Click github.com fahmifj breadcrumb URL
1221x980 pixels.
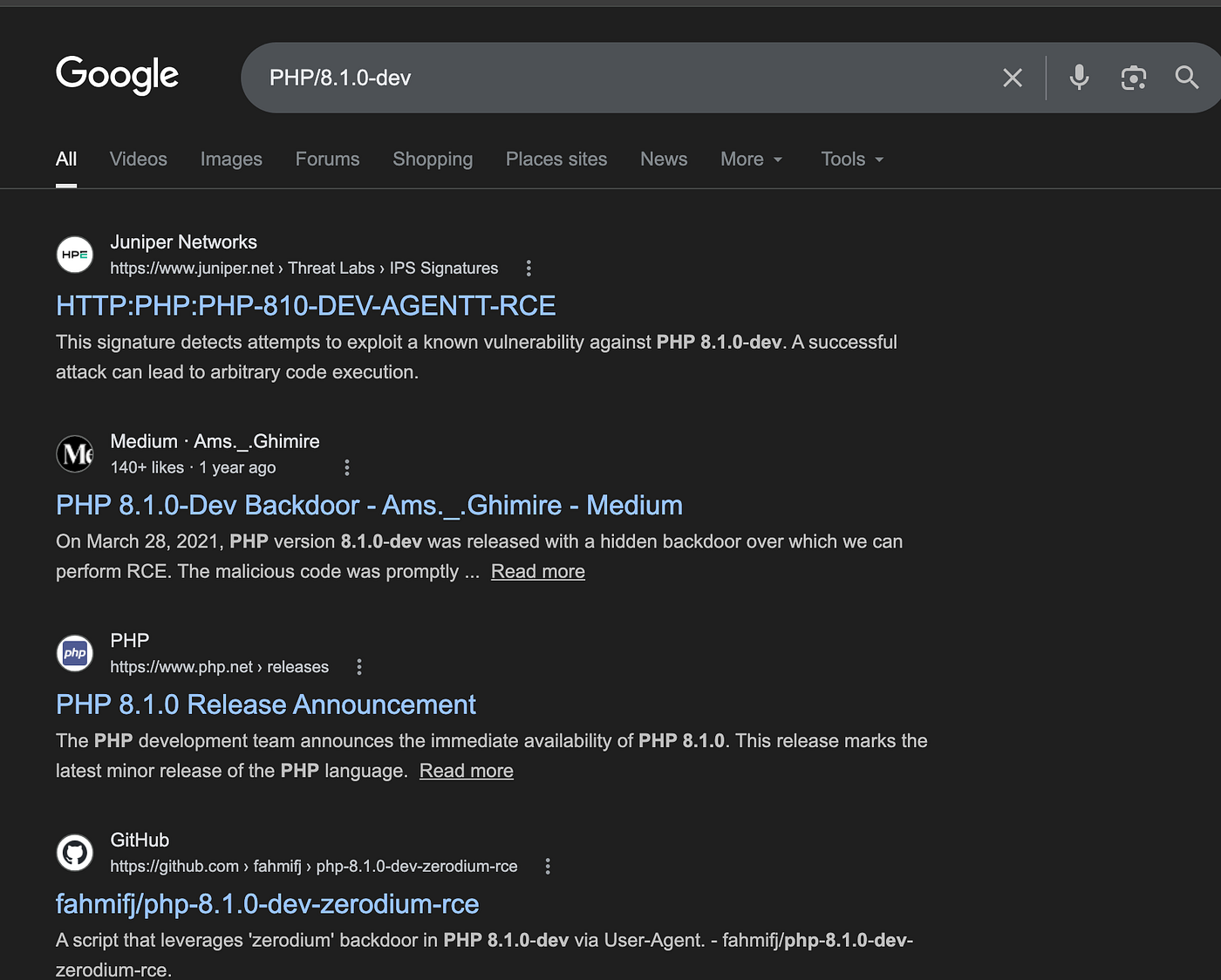tap(314, 867)
